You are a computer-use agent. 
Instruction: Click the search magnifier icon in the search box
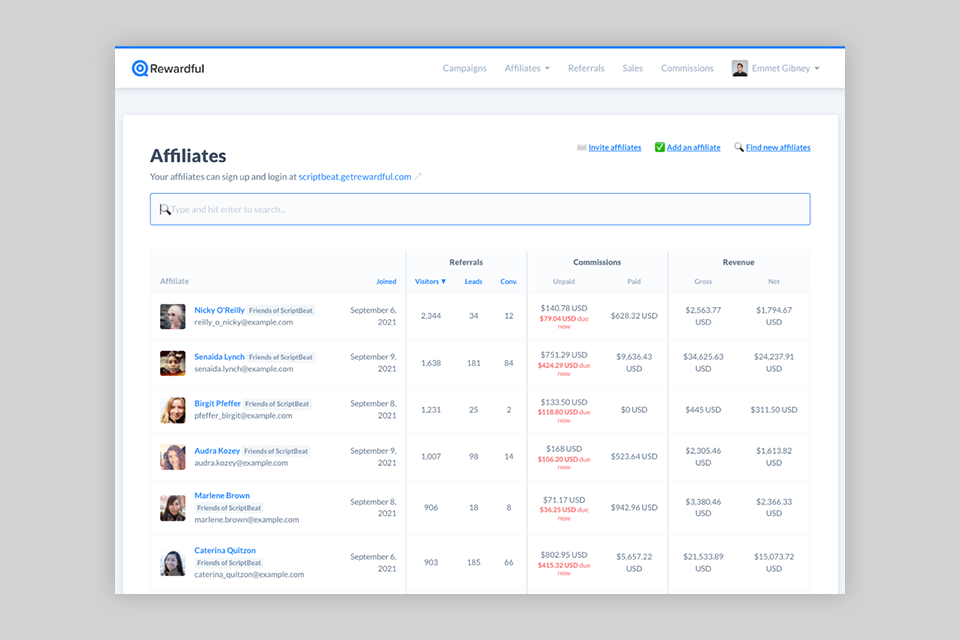(164, 209)
